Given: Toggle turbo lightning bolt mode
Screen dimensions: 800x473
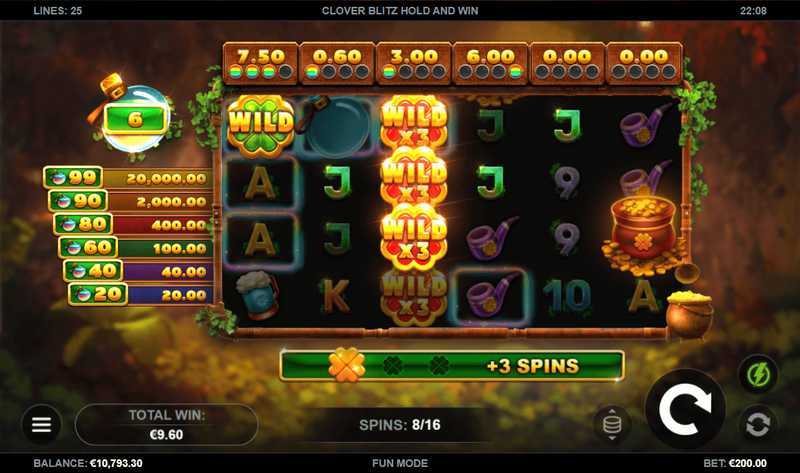Looking at the screenshot, I should click(758, 376).
